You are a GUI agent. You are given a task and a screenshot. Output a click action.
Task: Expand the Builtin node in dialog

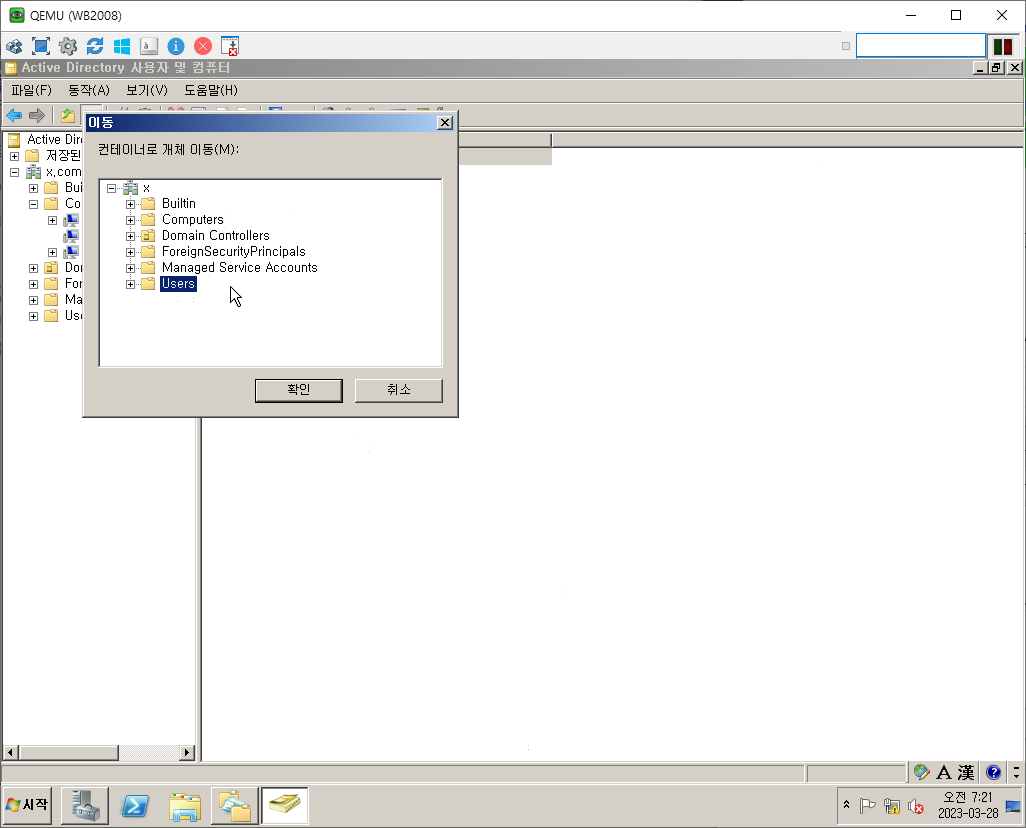(x=130, y=204)
